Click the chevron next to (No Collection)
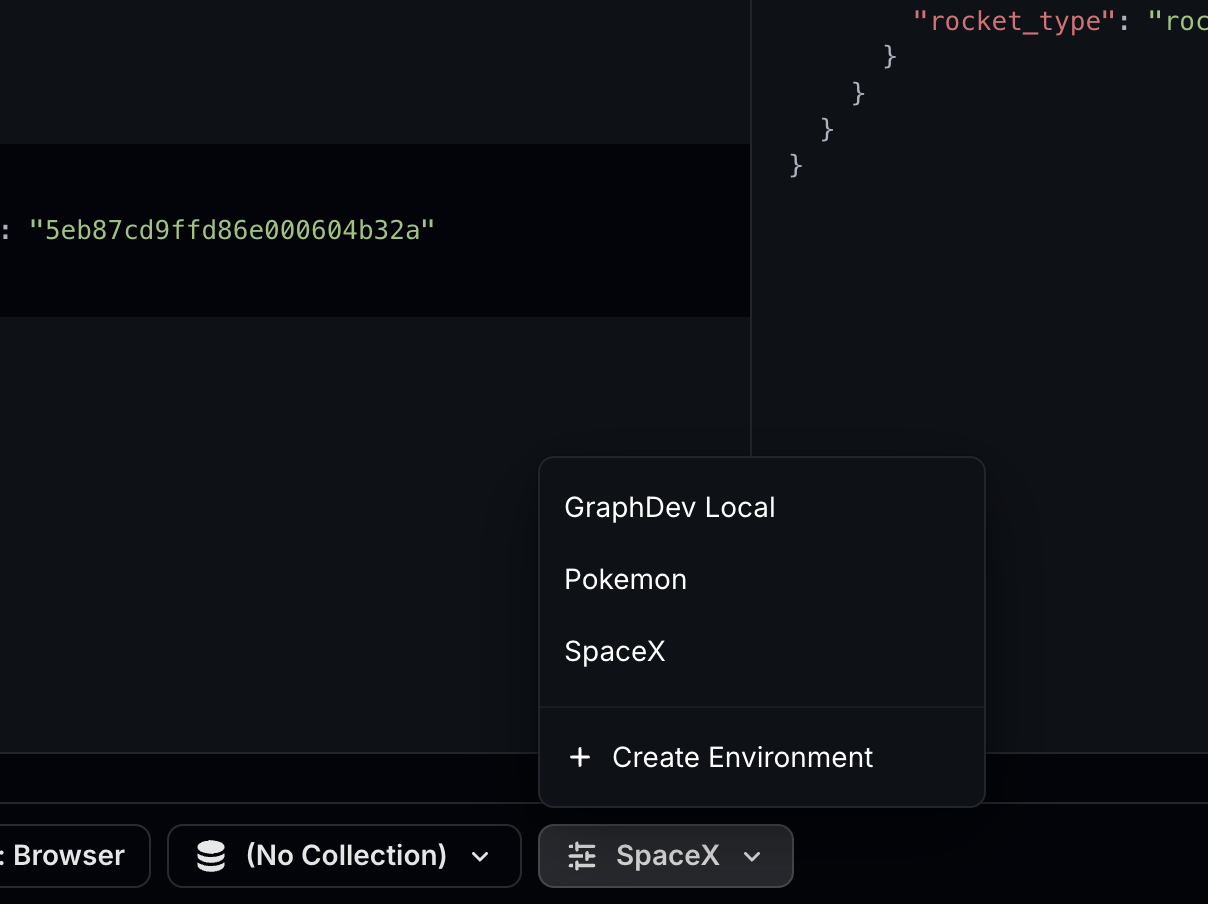 pyautogui.click(x=480, y=856)
